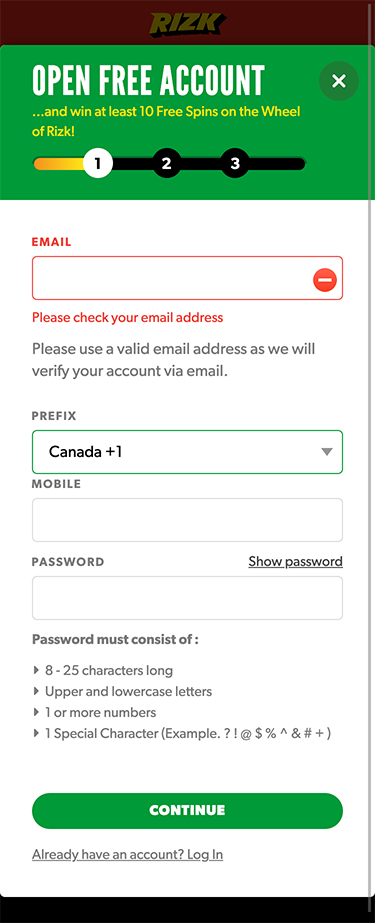Toggle Show password link
Viewport: 375px width, 923px height.
pyautogui.click(x=296, y=562)
